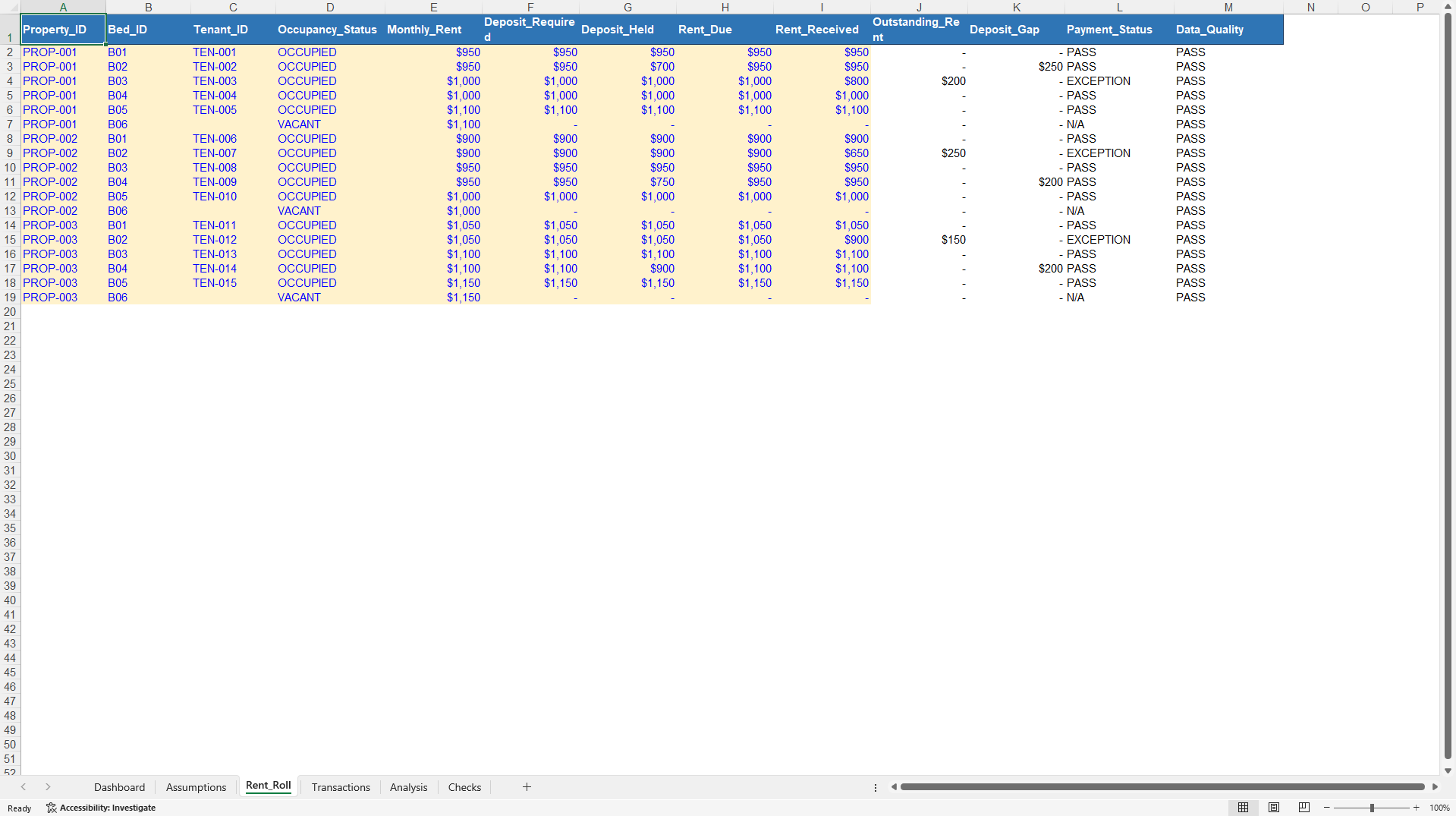Viewport: 1456px width, 816px height.
Task: Open the Assumptions sheet tab
Action: [196, 787]
